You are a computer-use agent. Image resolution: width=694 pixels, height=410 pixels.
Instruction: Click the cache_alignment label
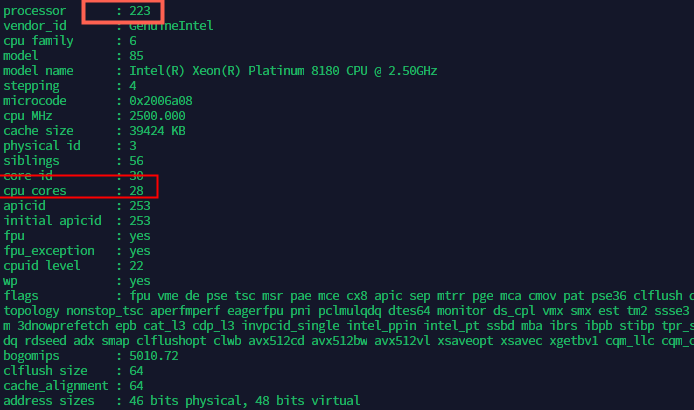pyautogui.click(x=56, y=386)
